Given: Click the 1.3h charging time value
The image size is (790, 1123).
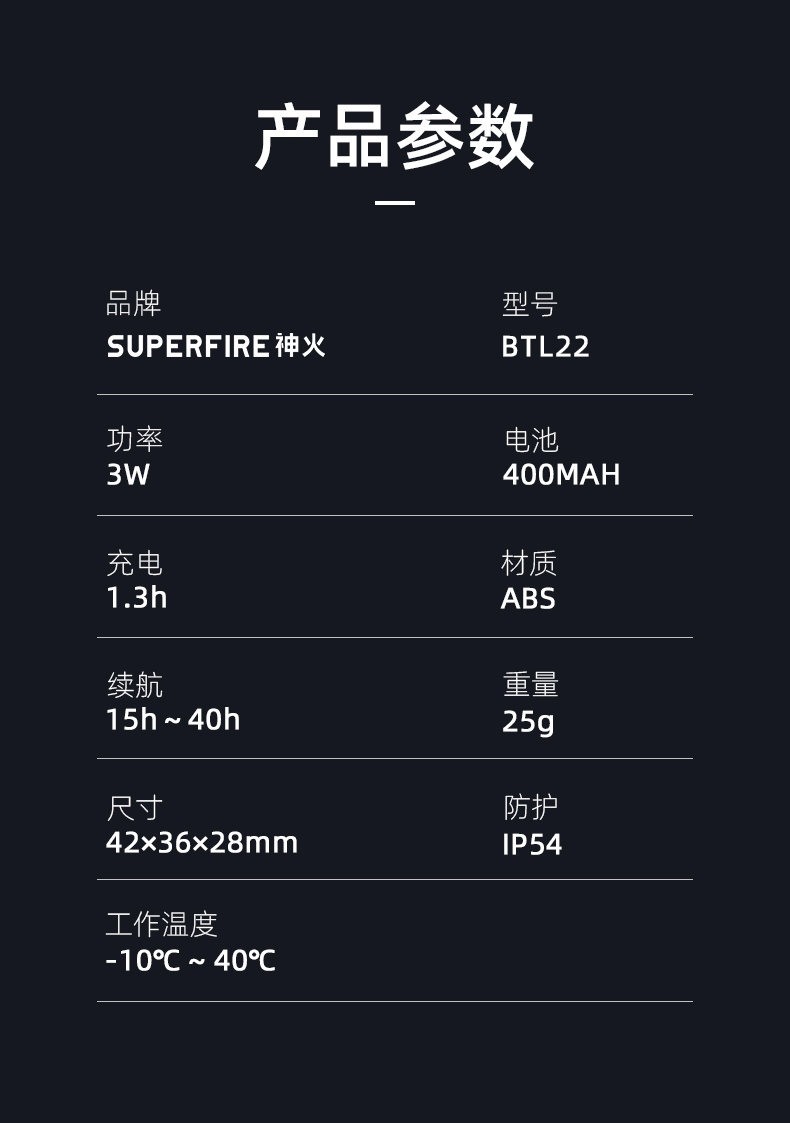Looking at the screenshot, I should 136,597.
